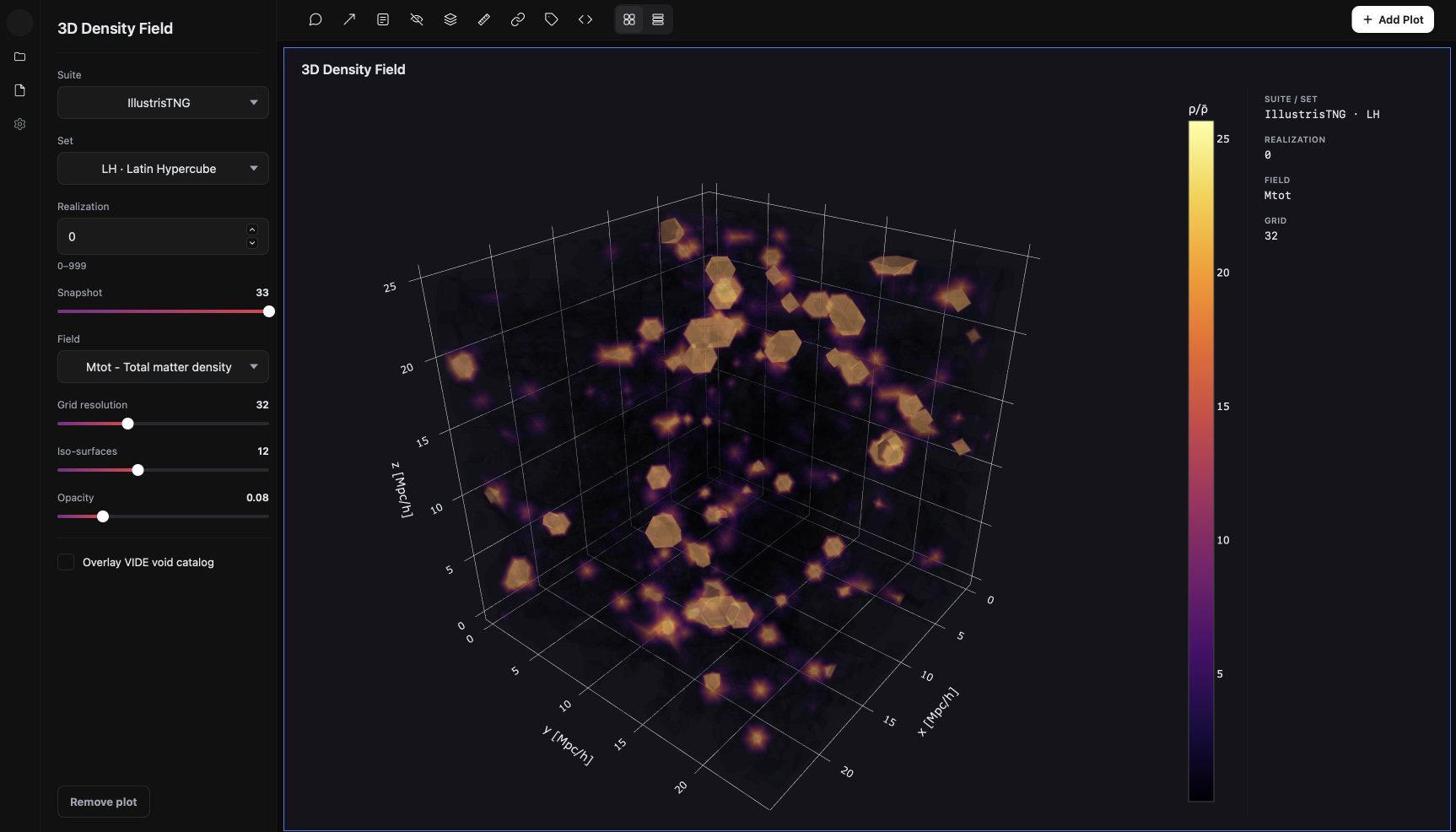
Task: Increment the Realization value with up stepper
Action: pyautogui.click(x=252, y=230)
